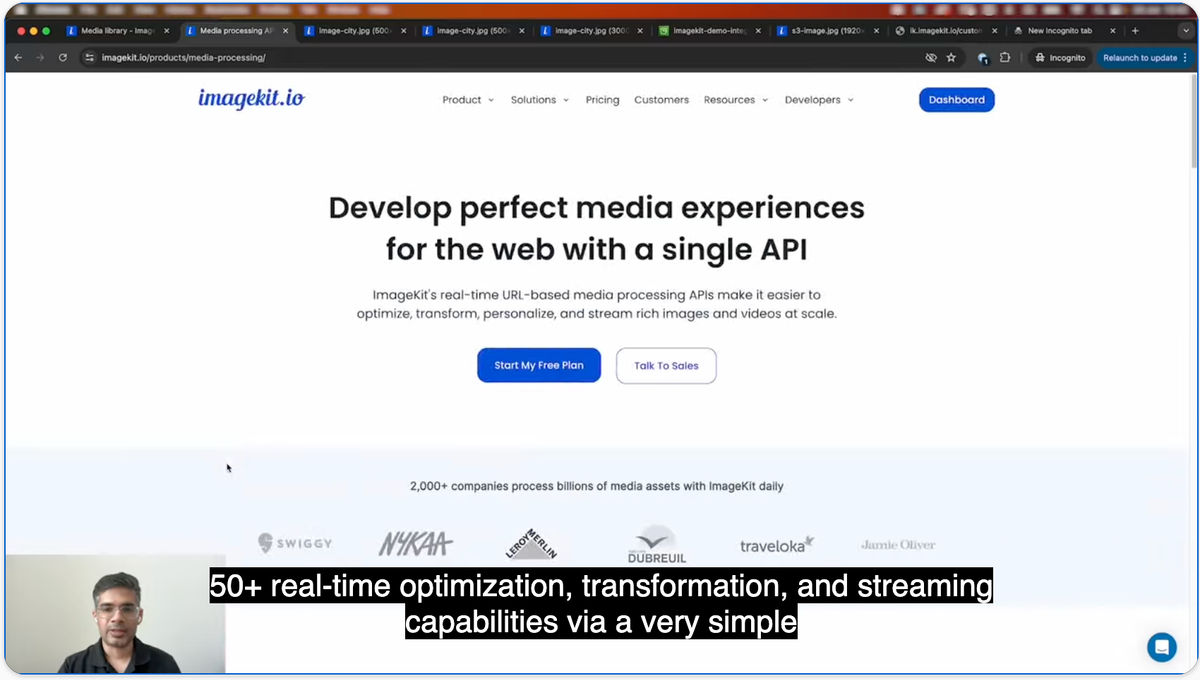The width and height of the screenshot is (1200, 680).
Task: Go forward with the browser forward arrow
Action: pos(40,58)
